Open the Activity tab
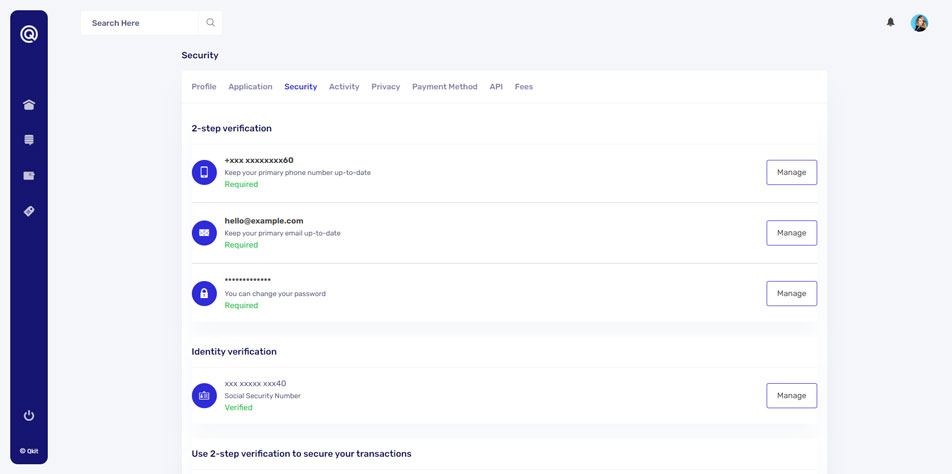The height and width of the screenshot is (474, 952). pyautogui.click(x=344, y=87)
